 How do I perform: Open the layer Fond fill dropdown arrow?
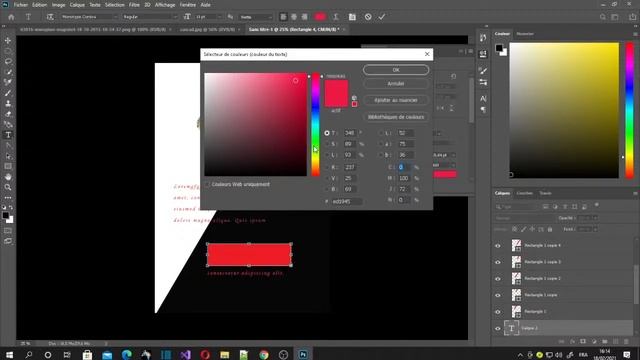(595, 229)
